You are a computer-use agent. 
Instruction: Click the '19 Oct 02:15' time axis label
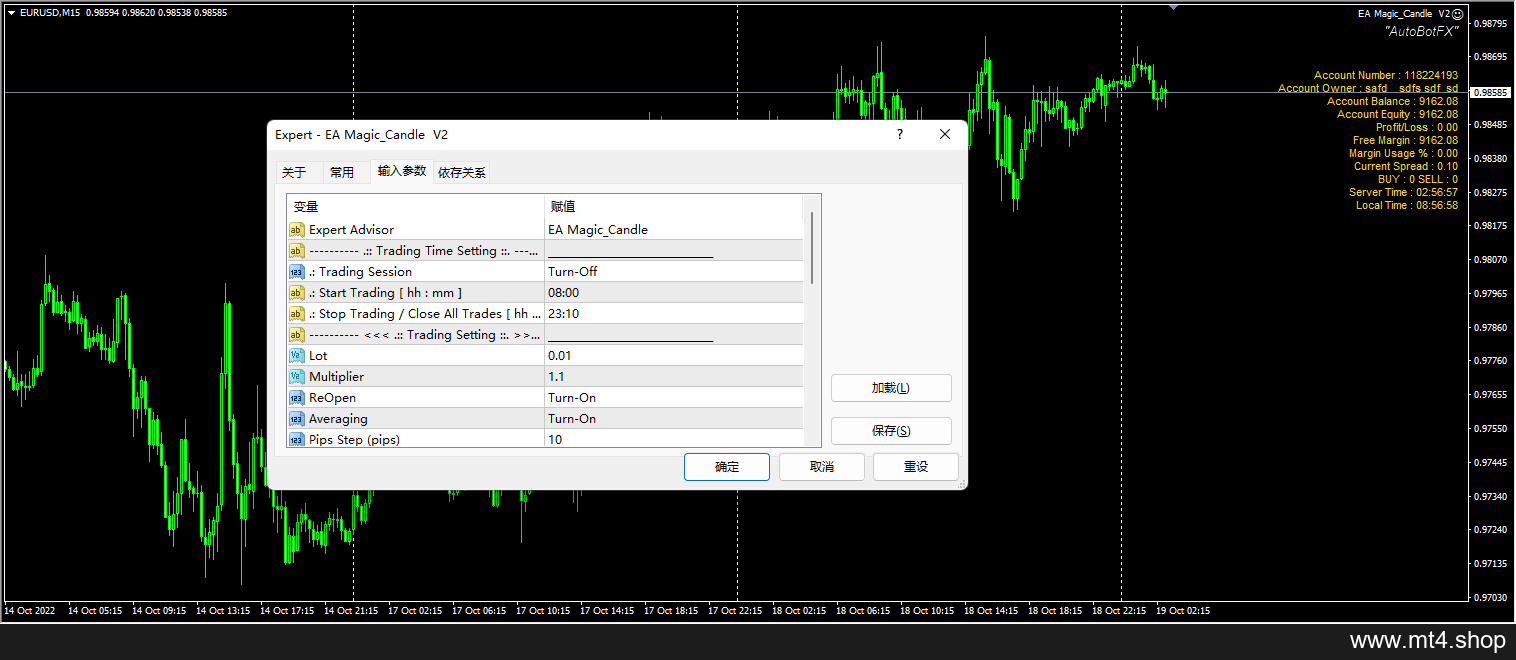pyautogui.click(x=1183, y=610)
